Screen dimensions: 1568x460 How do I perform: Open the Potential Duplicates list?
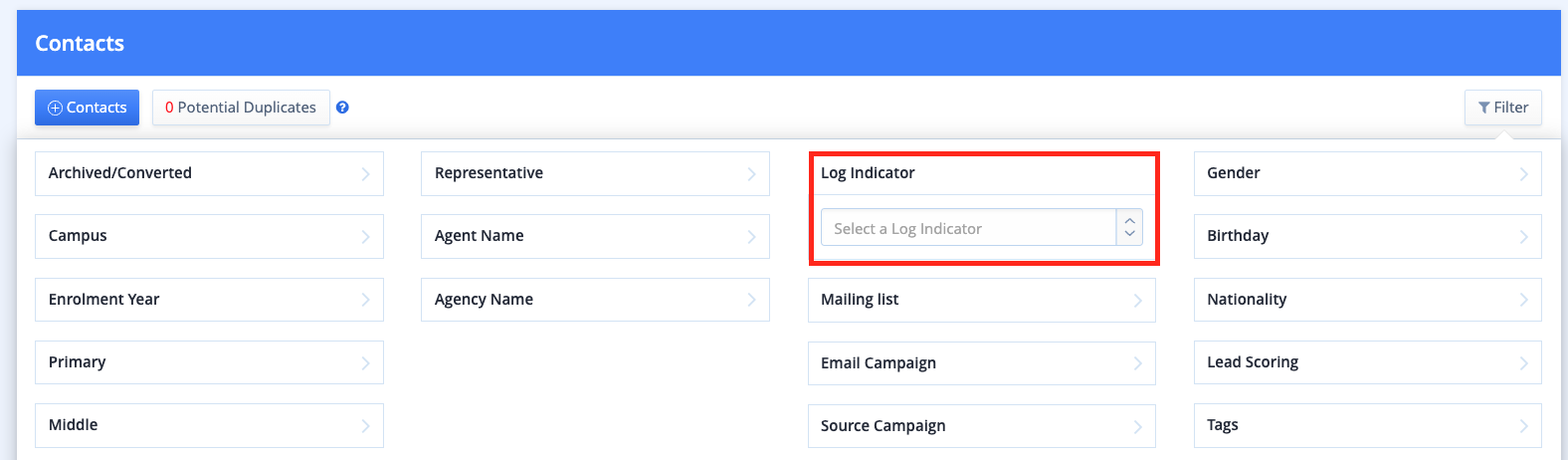[241, 108]
